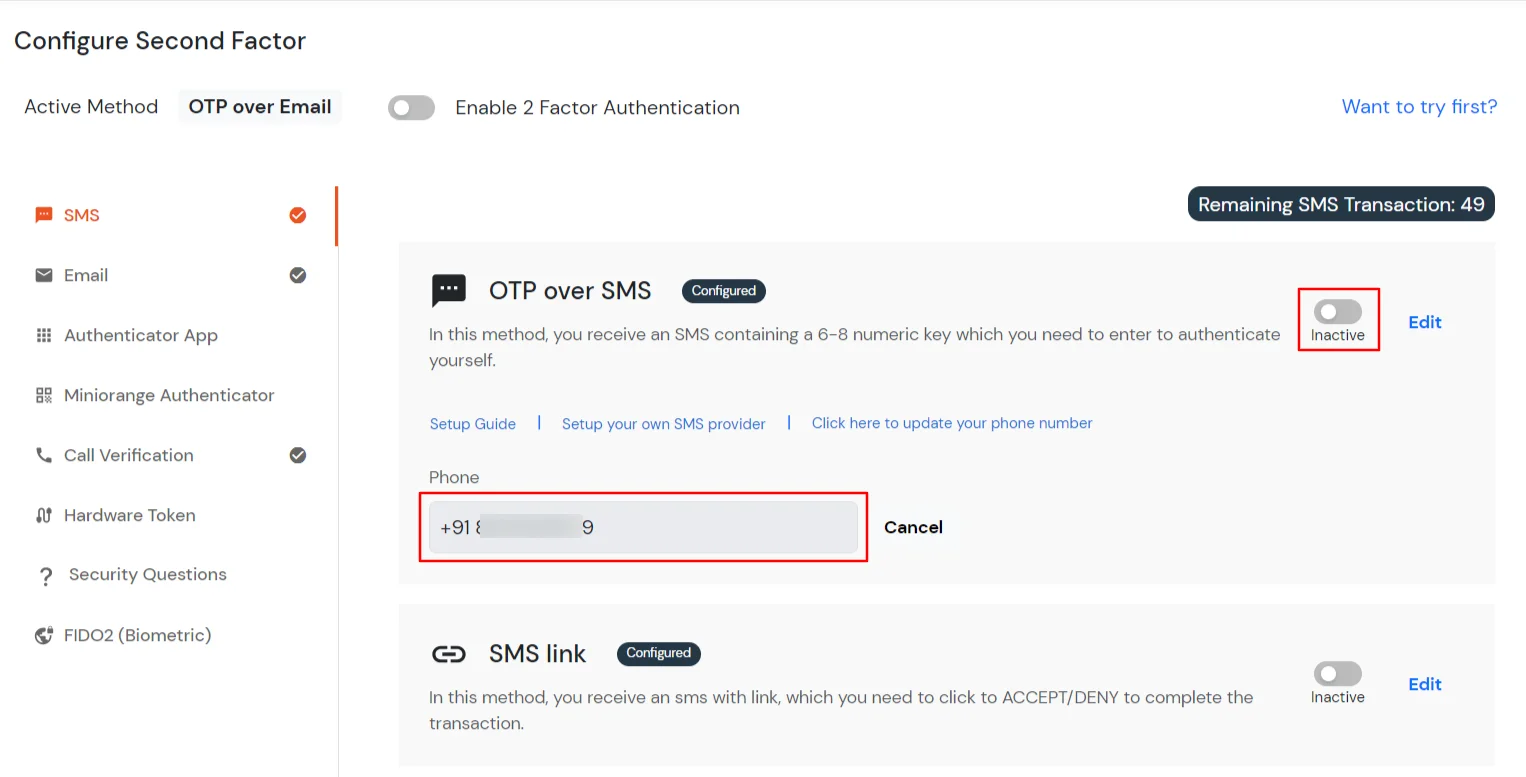Screen dimensions: 1526x777
Task: Click here to update your phone number
Action: pyautogui.click(x=951, y=423)
